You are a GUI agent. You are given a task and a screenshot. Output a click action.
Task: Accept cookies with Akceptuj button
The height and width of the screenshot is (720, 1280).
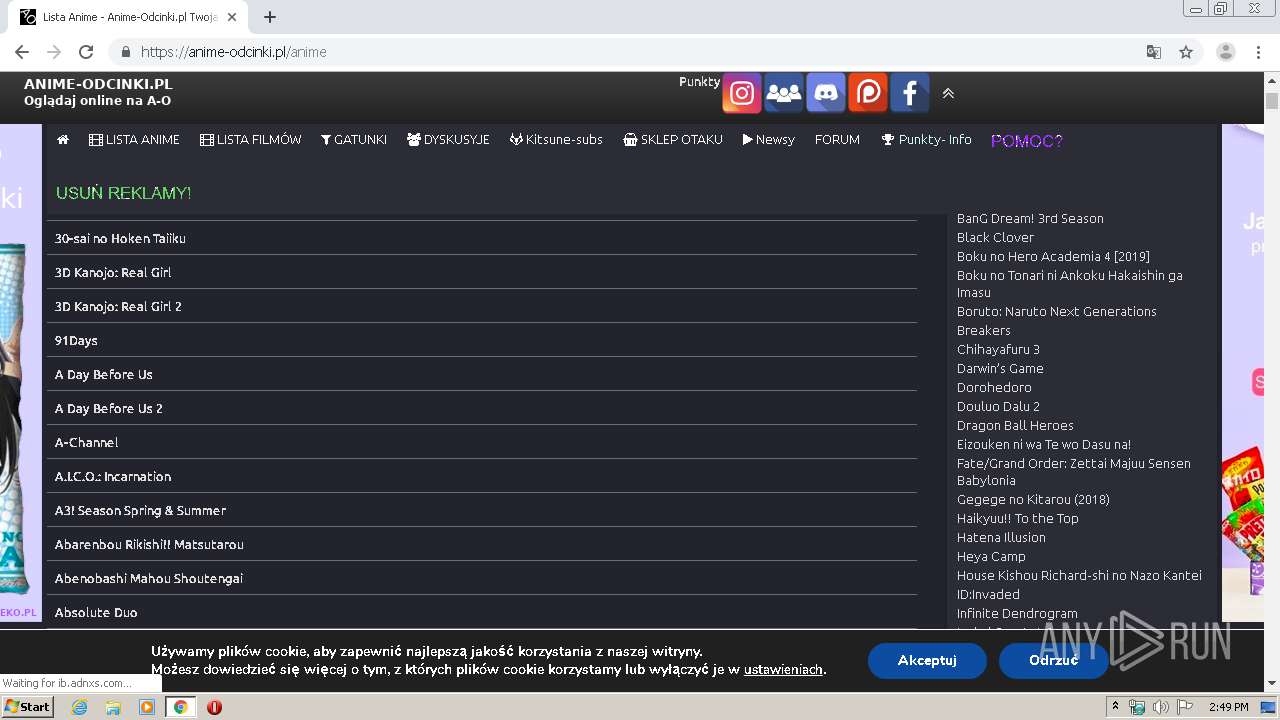click(x=927, y=660)
